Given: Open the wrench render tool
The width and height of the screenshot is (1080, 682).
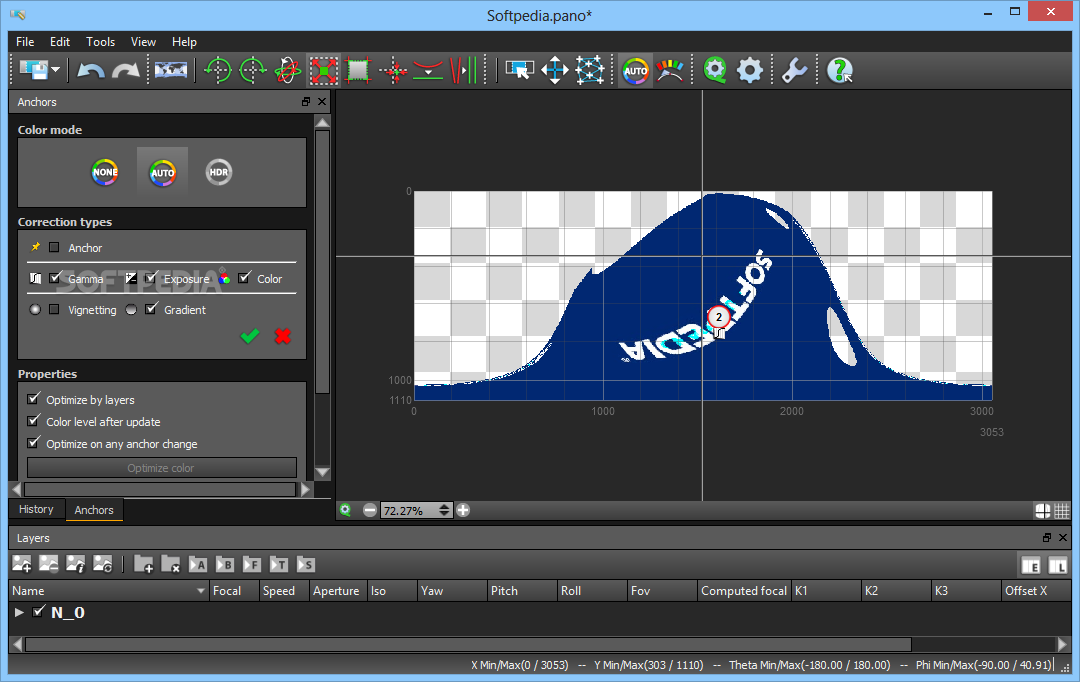Looking at the screenshot, I should click(x=794, y=70).
